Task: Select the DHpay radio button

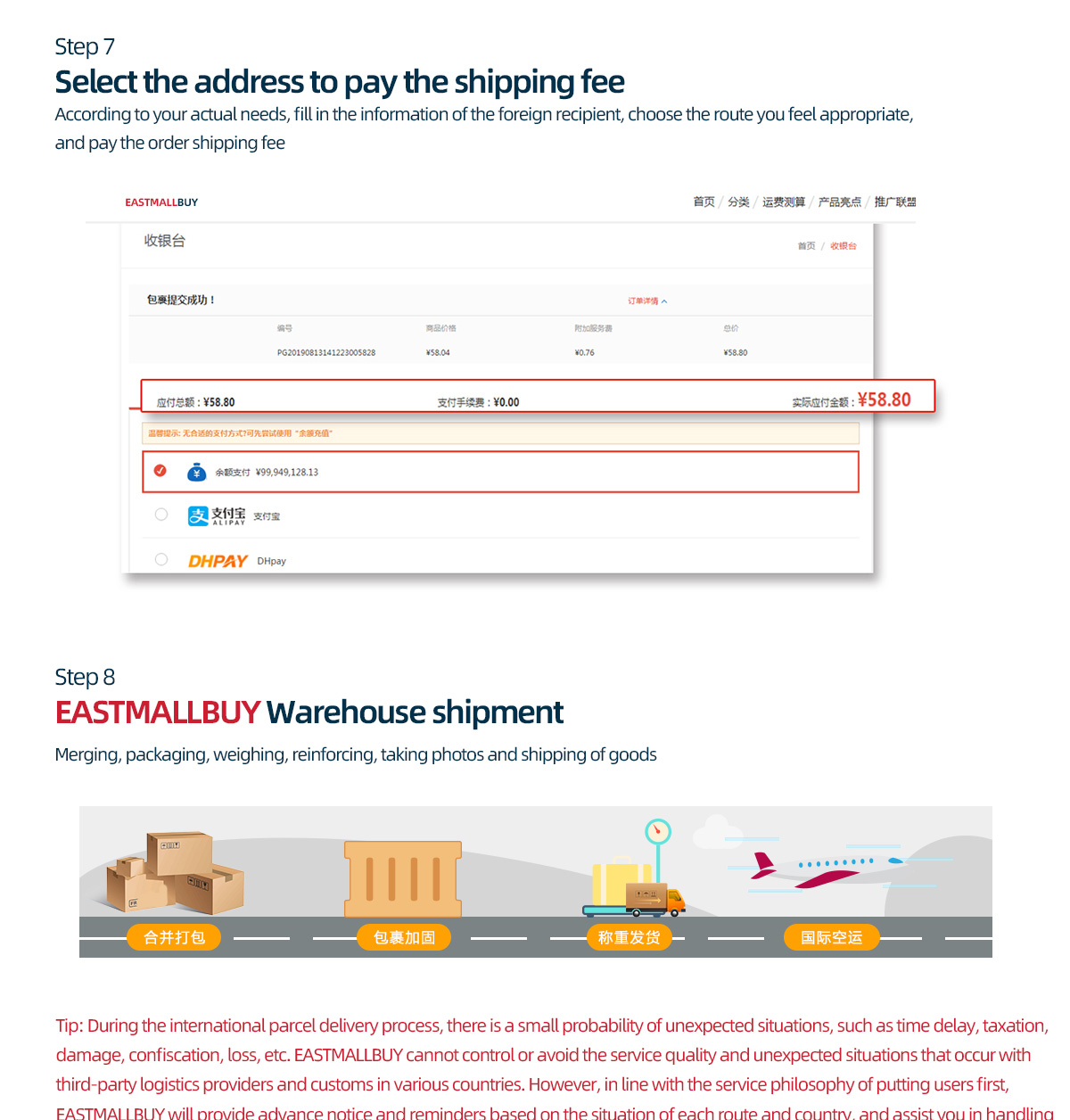Action: (161, 559)
